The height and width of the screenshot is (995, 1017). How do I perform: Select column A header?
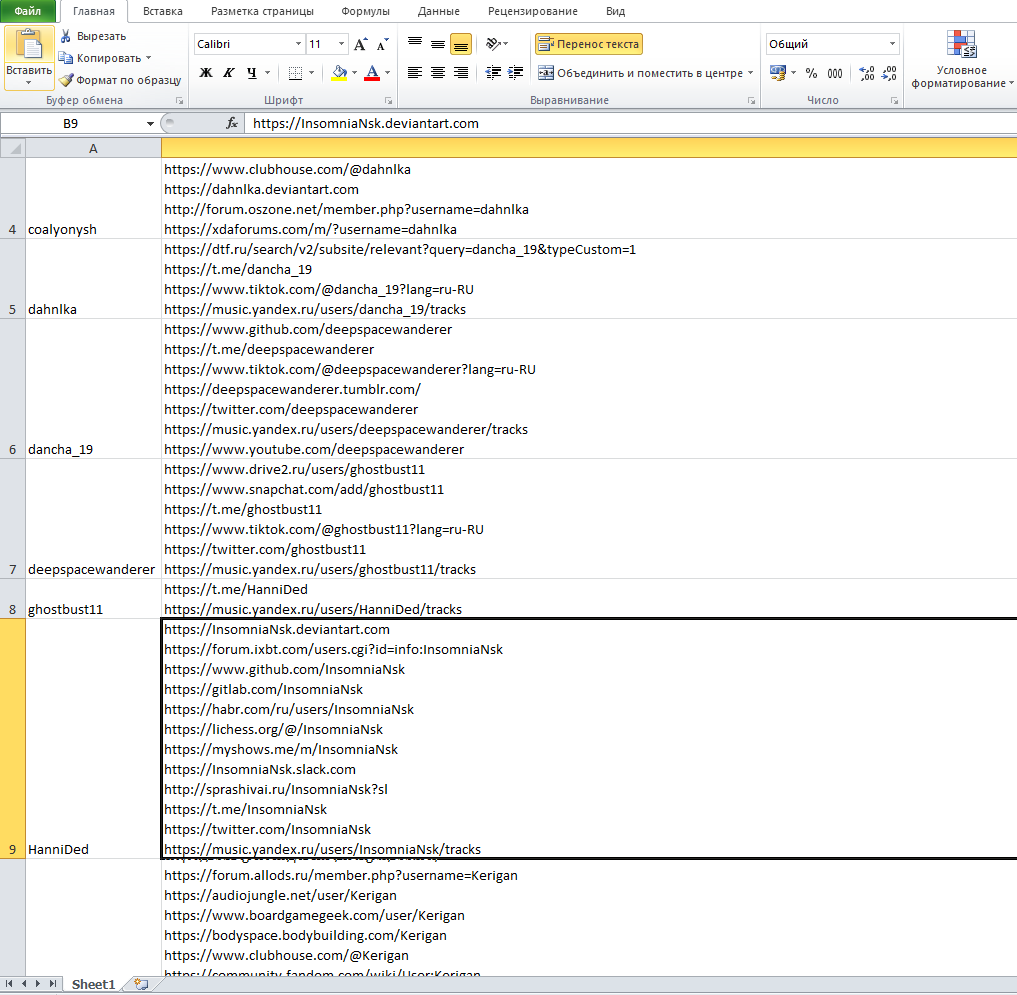coord(93,149)
